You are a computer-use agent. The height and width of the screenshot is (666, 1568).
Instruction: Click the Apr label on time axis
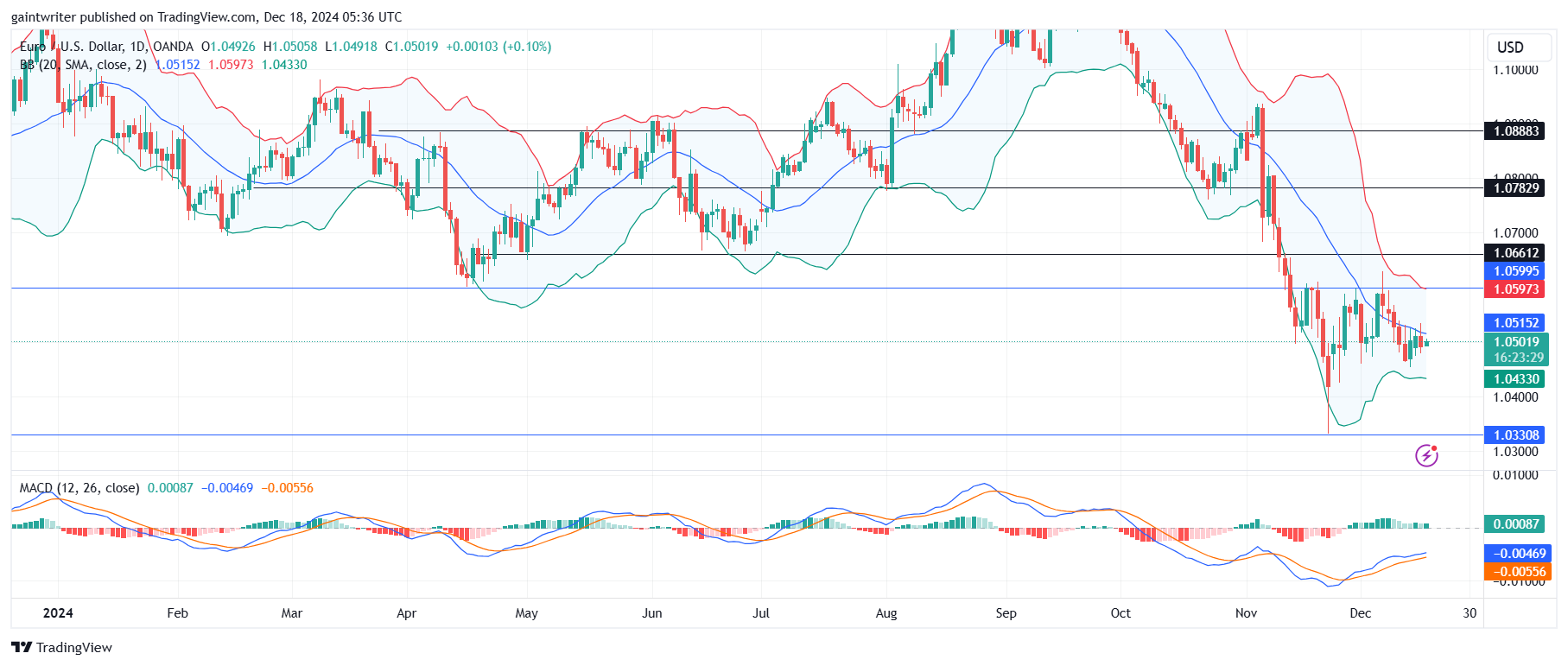pos(406,613)
